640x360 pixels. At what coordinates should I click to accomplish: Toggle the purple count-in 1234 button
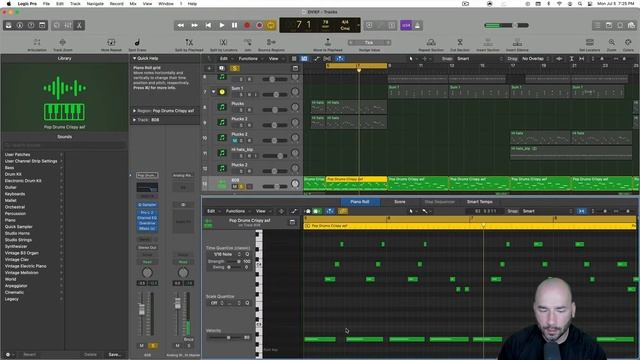(406, 25)
